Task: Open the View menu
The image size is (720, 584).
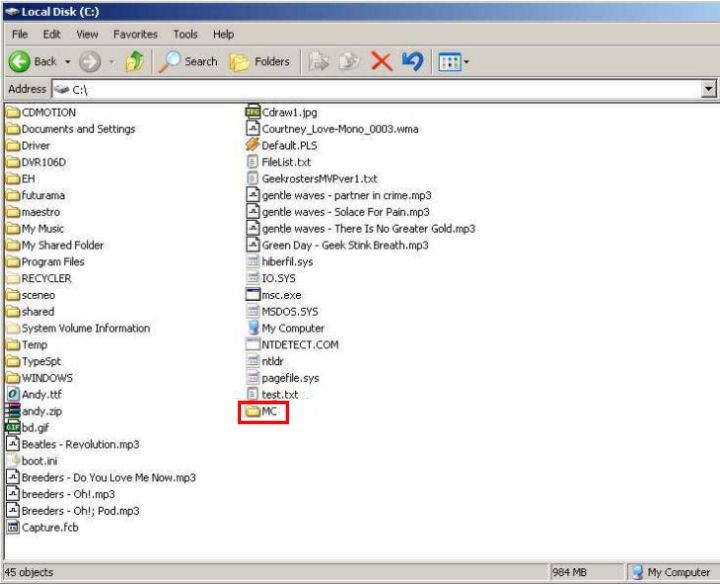Action: coord(87,34)
